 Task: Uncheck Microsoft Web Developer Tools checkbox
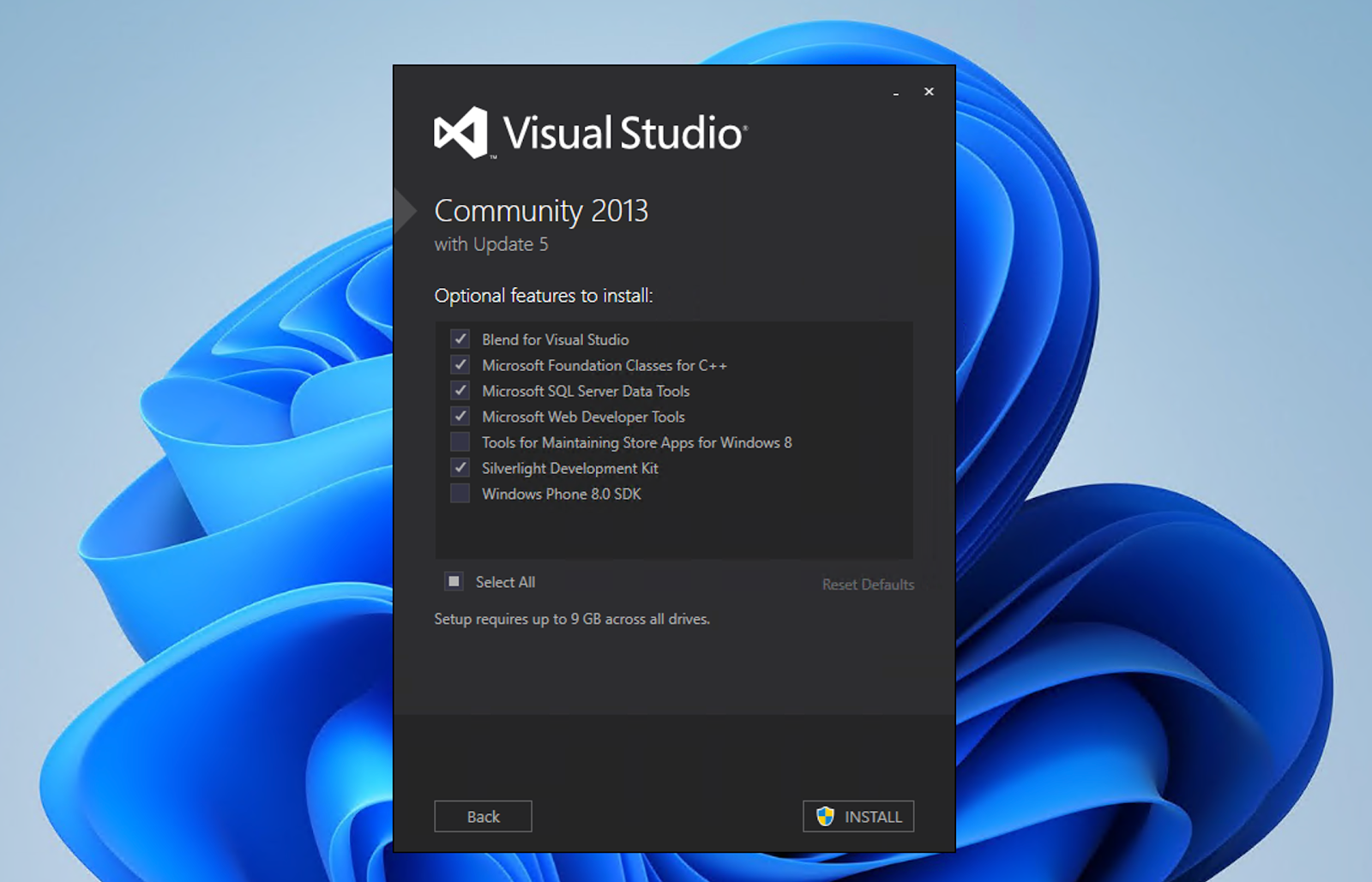pyautogui.click(x=460, y=416)
